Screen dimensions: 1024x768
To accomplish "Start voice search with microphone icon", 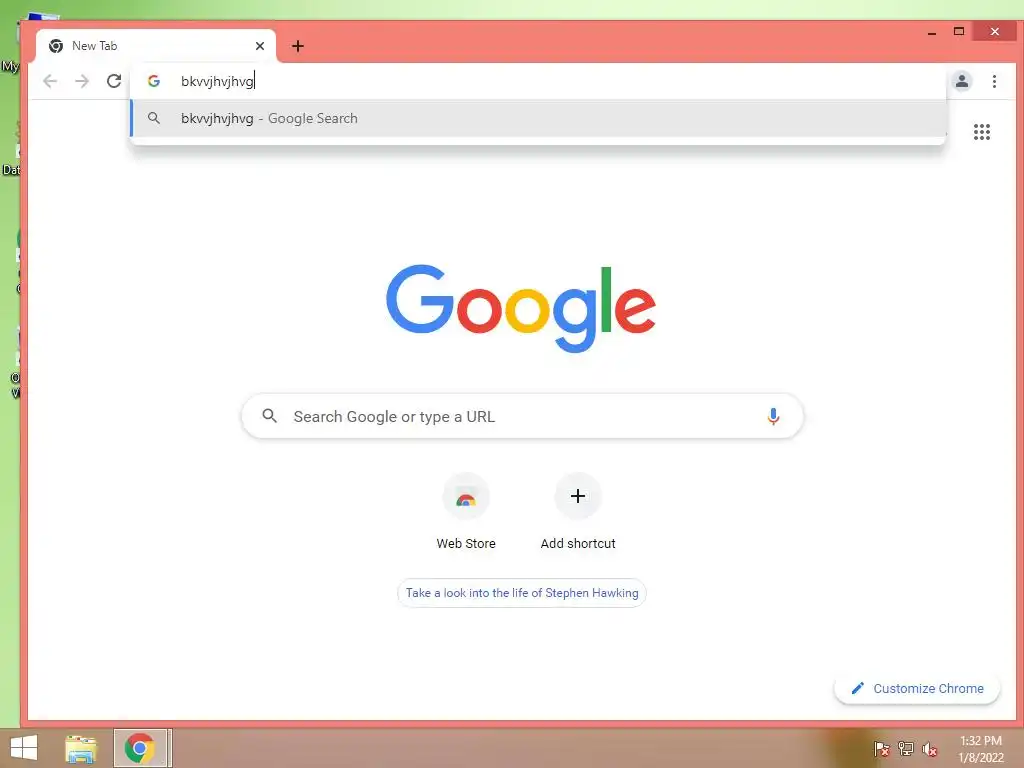I will (773, 416).
